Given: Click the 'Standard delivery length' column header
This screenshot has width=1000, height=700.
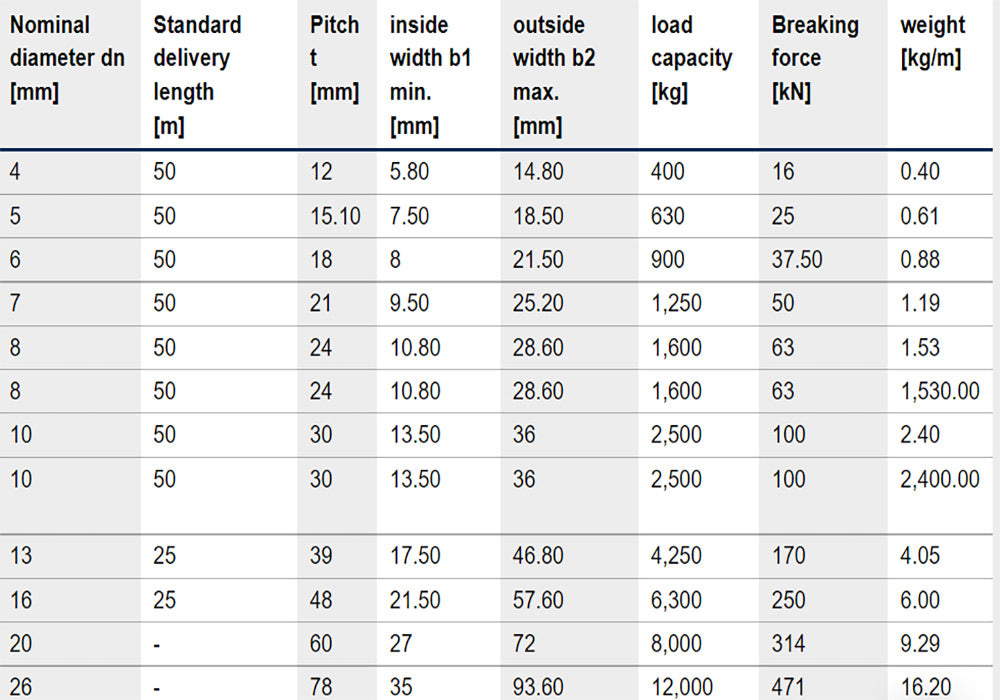Looking at the screenshot, I should click(197, 75).
